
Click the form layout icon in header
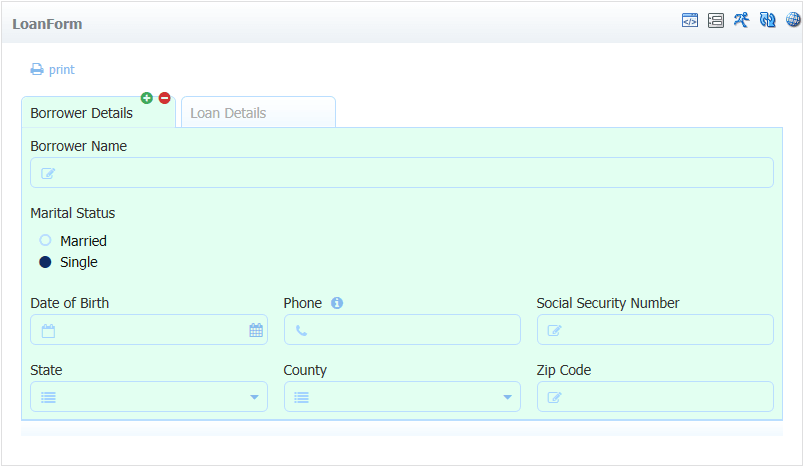[716, 21]
